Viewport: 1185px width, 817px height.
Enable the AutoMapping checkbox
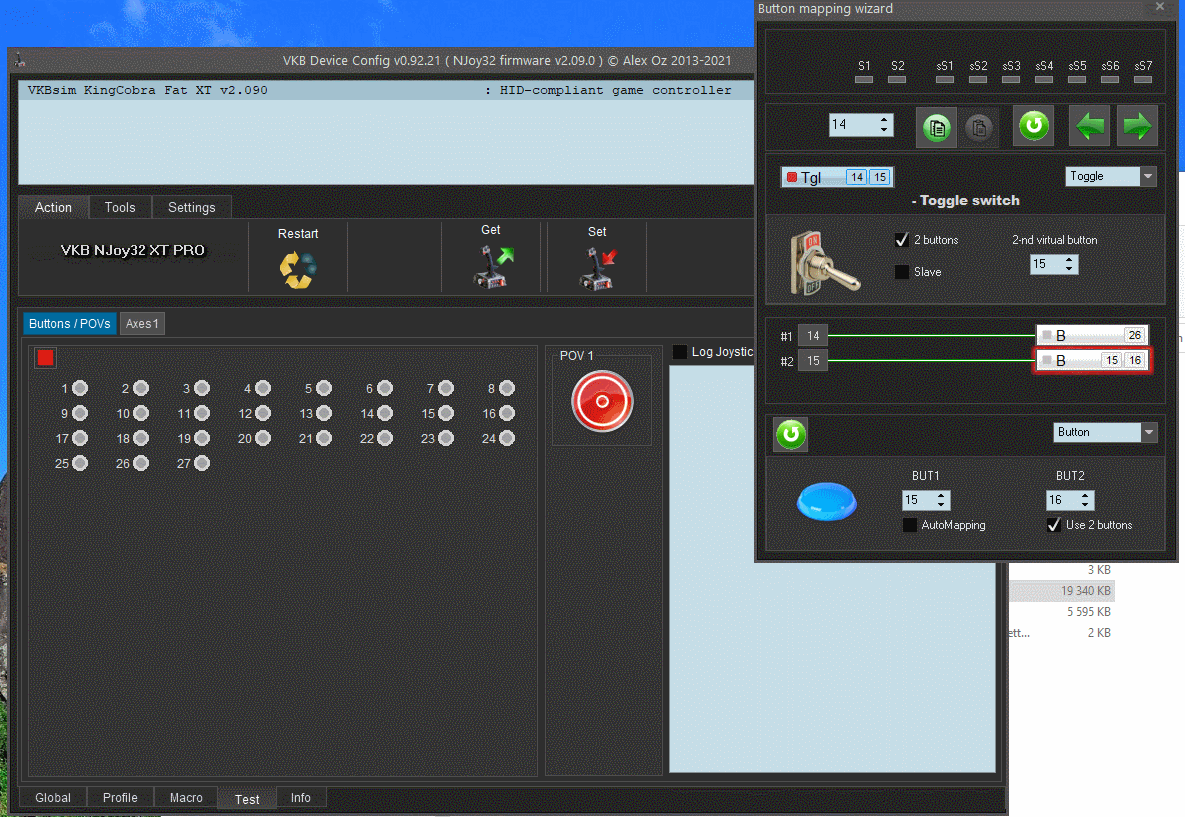[x=910, y=525]
